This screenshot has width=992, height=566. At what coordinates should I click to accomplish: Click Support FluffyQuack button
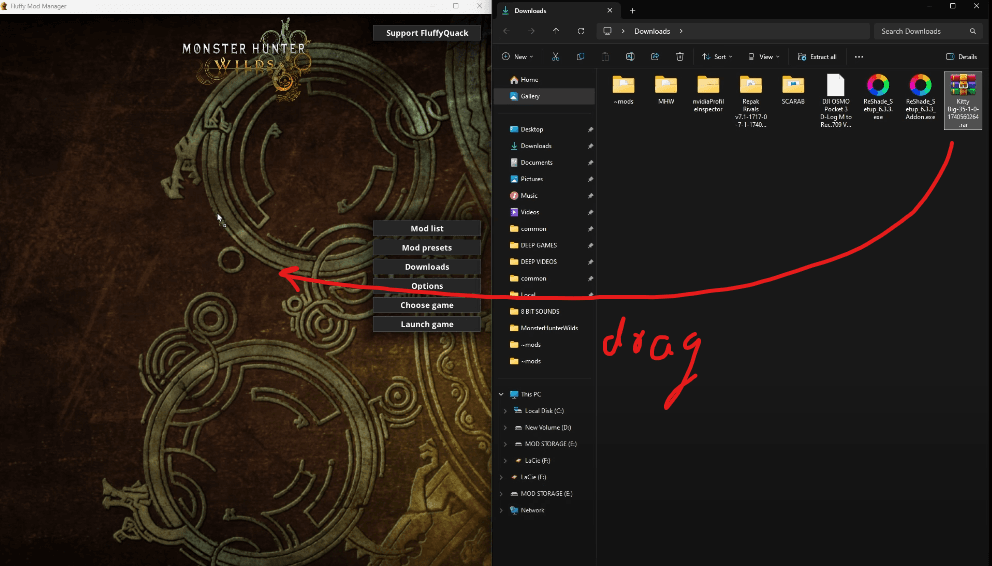(x=427, y=33)
